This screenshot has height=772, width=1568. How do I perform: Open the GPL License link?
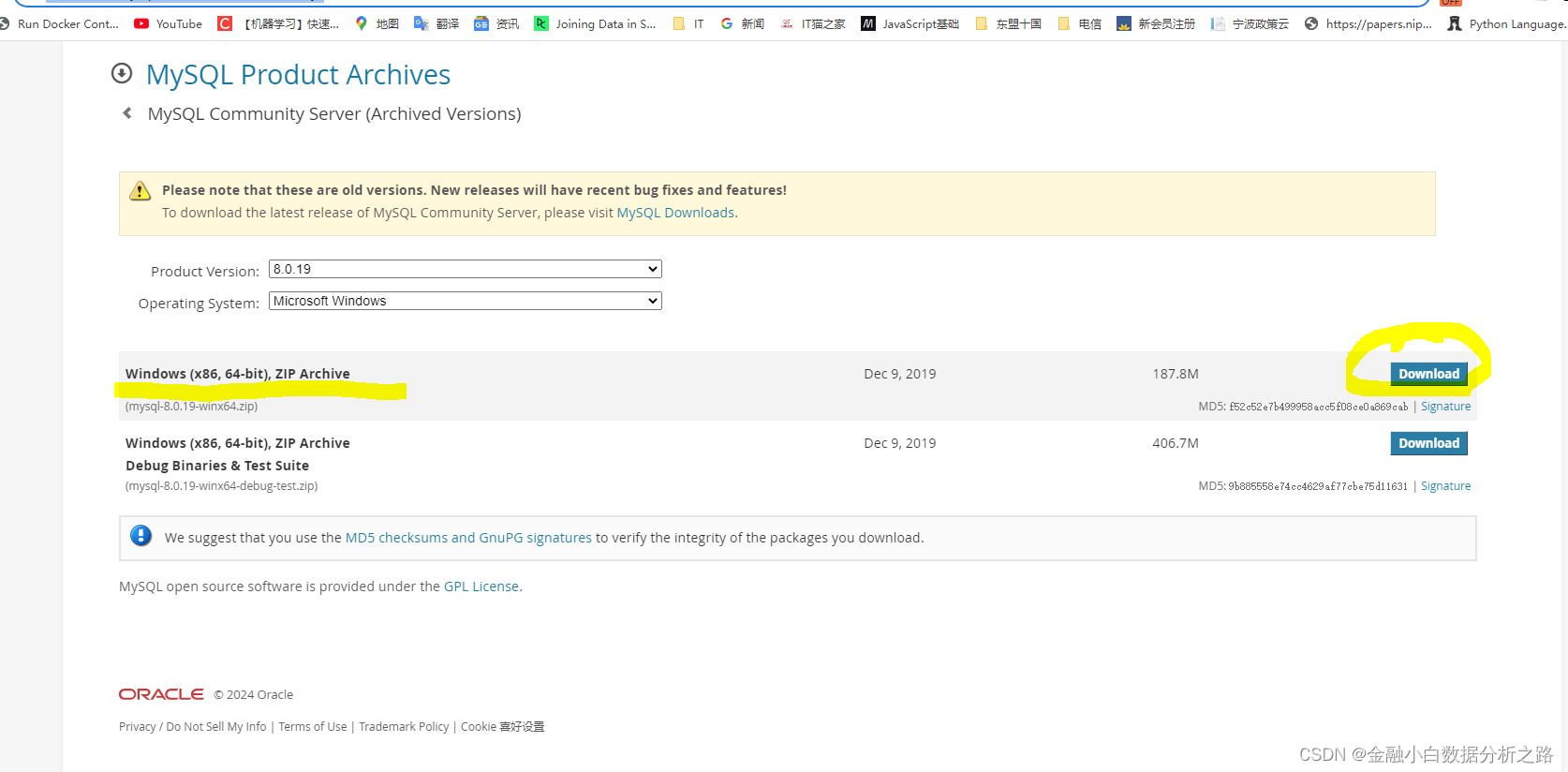[481, 586]
